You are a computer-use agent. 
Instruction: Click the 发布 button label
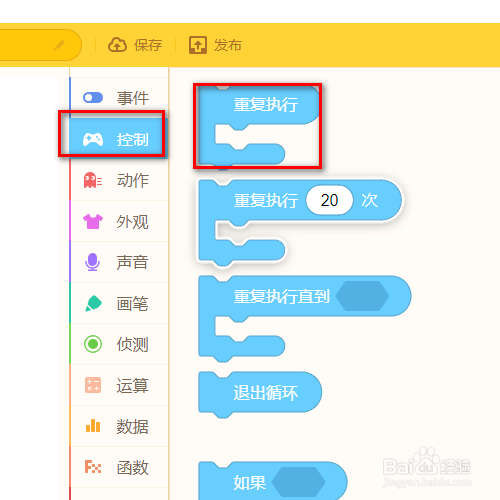pos(228,45)
